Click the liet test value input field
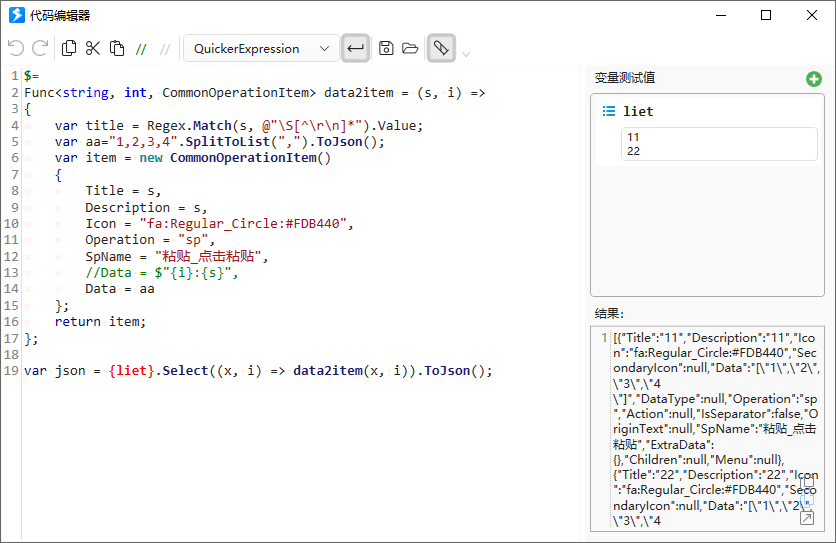Screen dimensions: 836x543 pos(719,144)
